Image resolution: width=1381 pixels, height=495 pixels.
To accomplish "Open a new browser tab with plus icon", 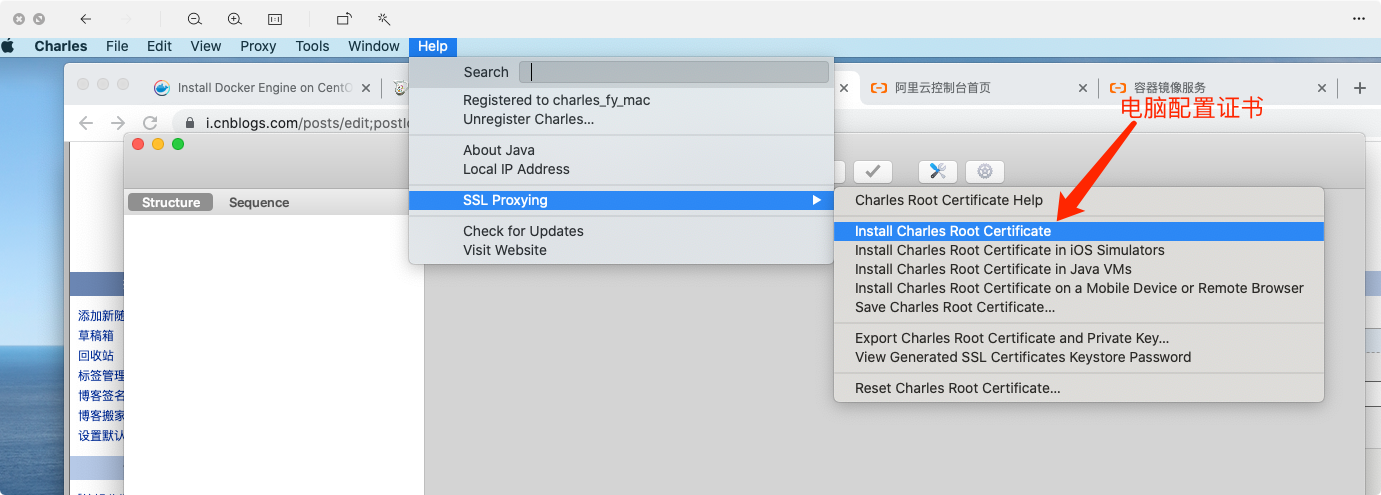I will (x=1359, y=88).
